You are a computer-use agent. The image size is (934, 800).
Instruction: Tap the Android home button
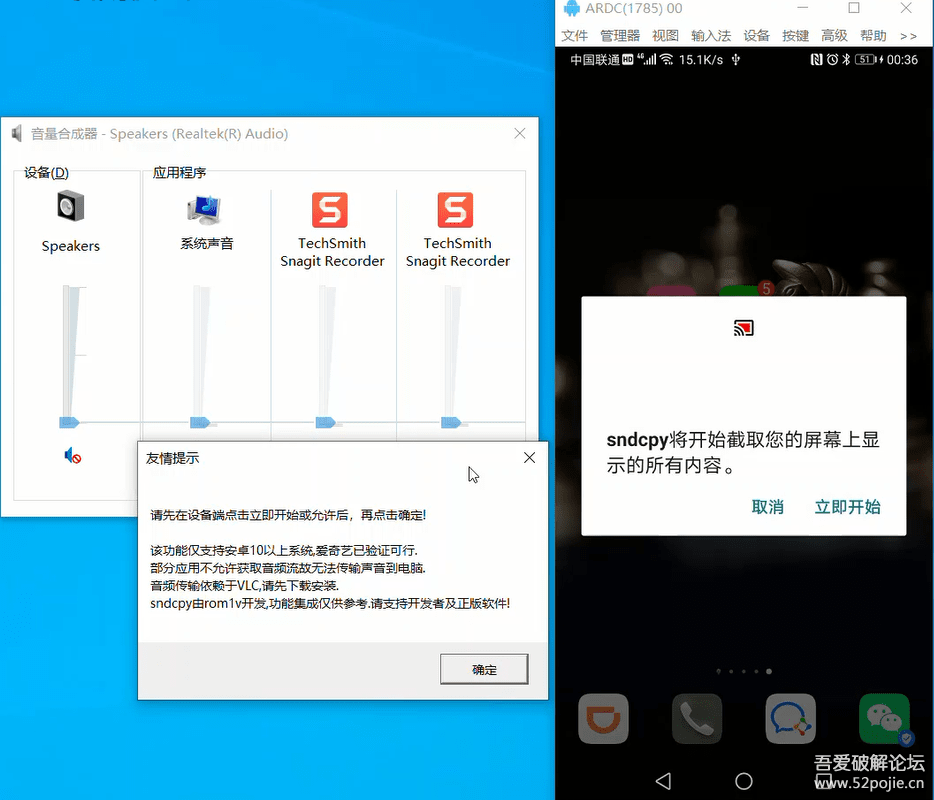coord(743,780)
